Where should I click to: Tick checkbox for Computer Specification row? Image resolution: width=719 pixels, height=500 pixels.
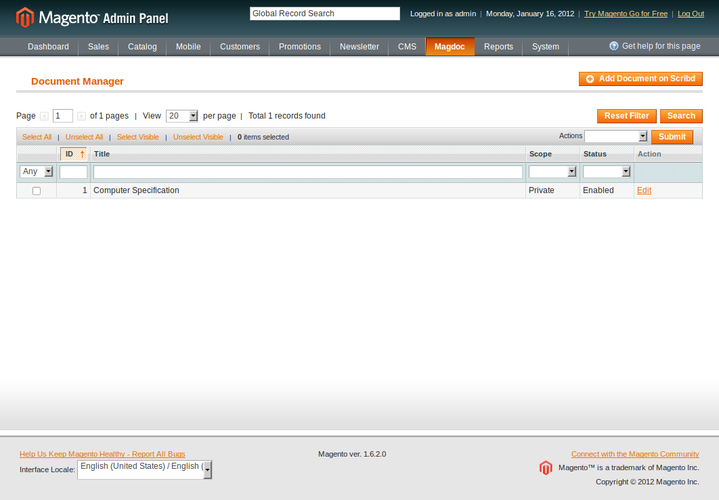coord(36,191)
